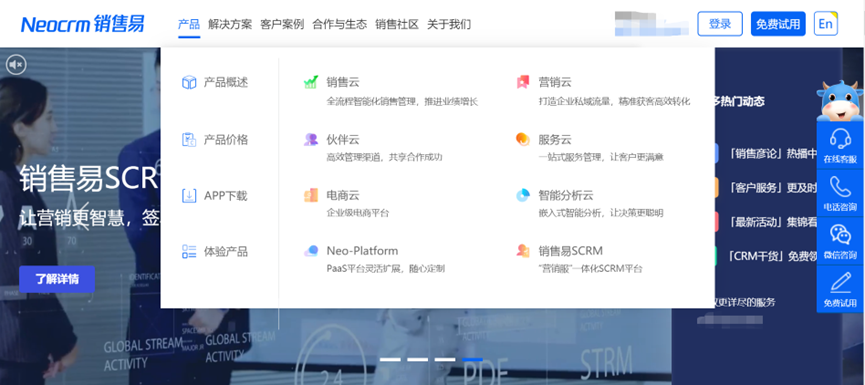Click the purple people icon for 伙伴云
This screenshot has width=865, height=385.
pyautogui.click(x=311, y=140)
